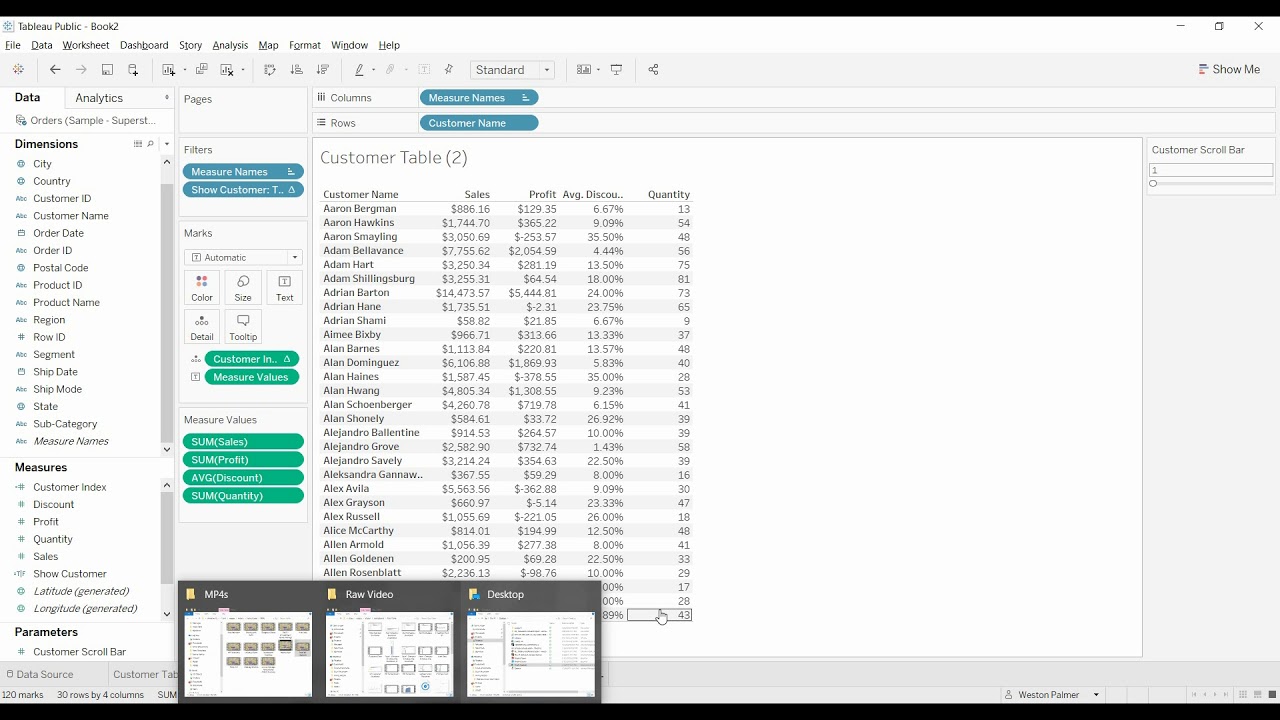The width and height of the screenshot is (1280, 720).
Task: Open the New Worksheet dropdown arrow
Action: 185,70
